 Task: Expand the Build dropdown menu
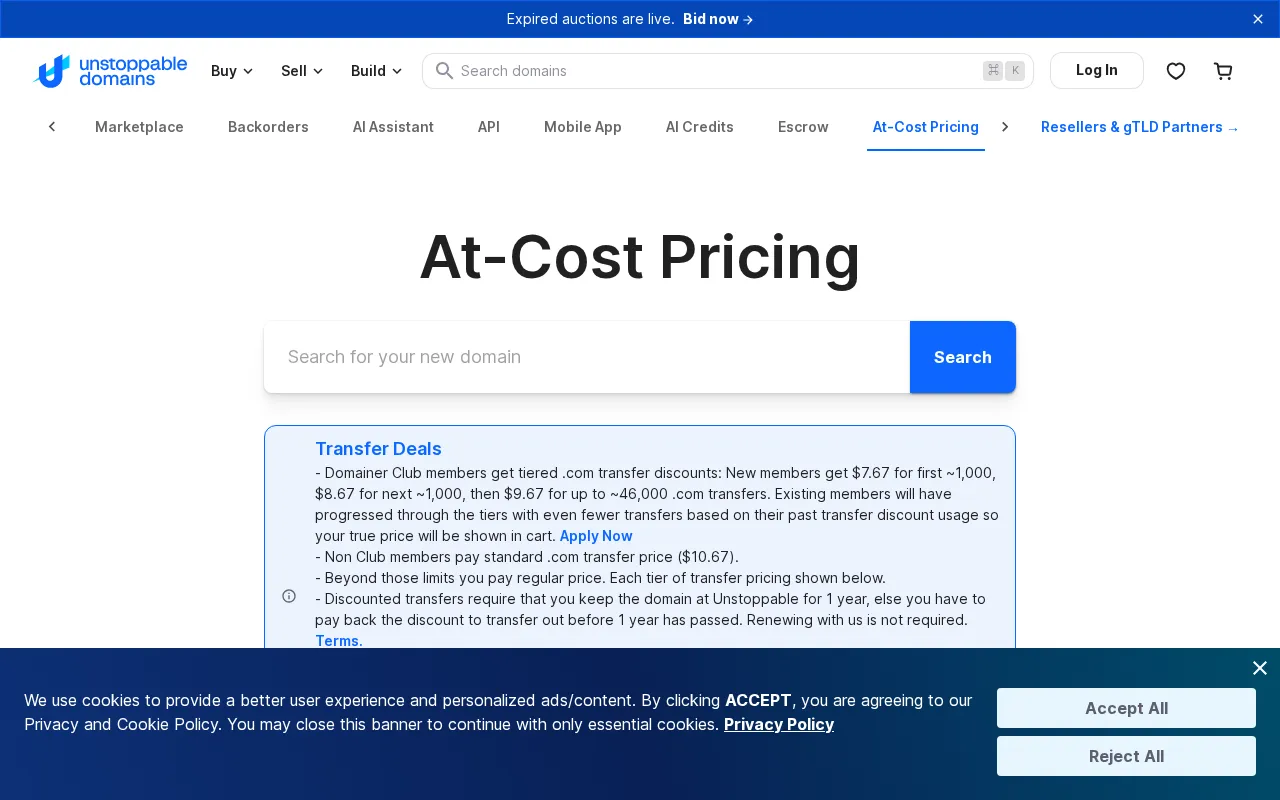(x=377, y=71)
